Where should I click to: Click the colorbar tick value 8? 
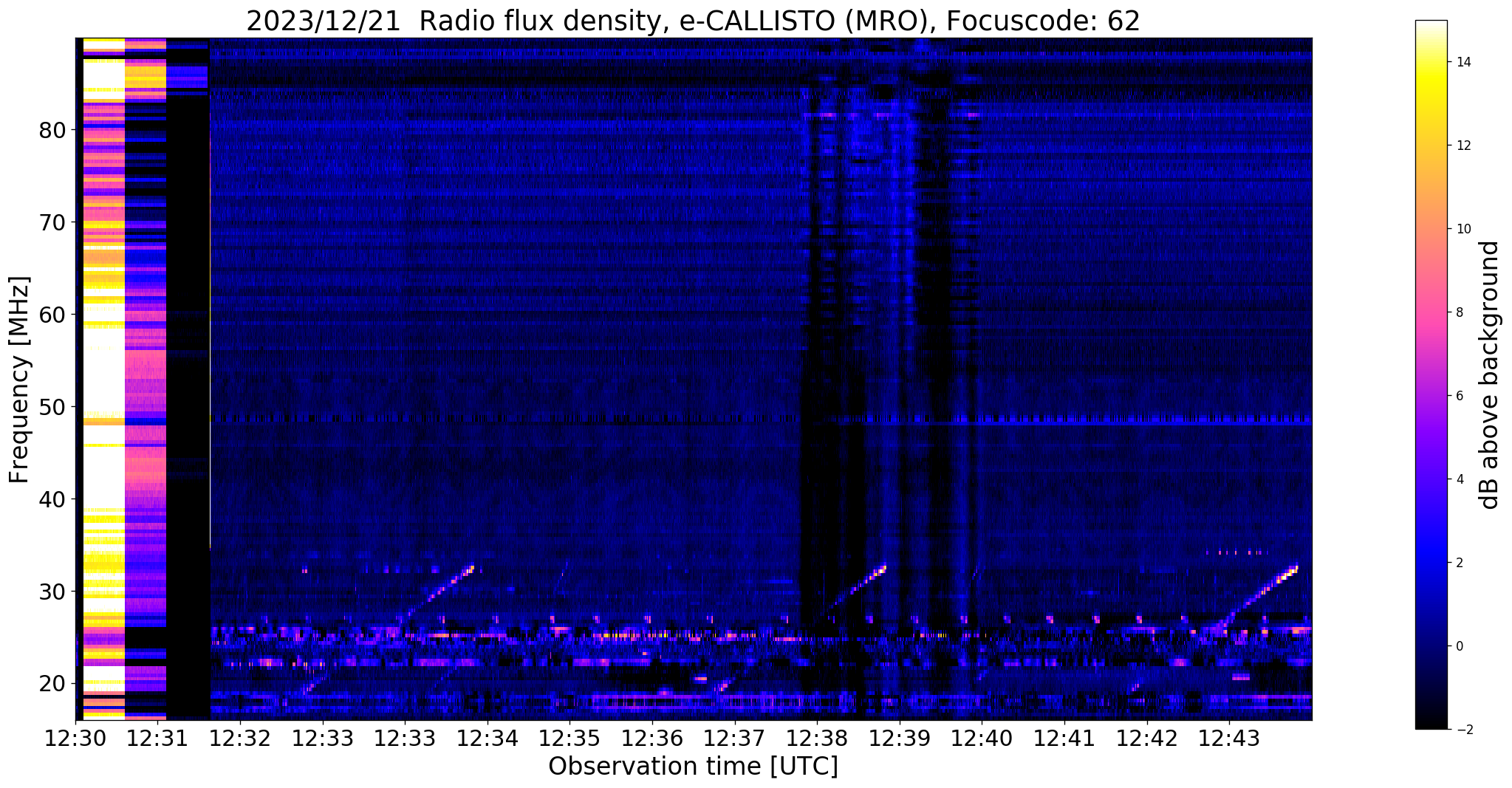click(x=1460, y=312)
